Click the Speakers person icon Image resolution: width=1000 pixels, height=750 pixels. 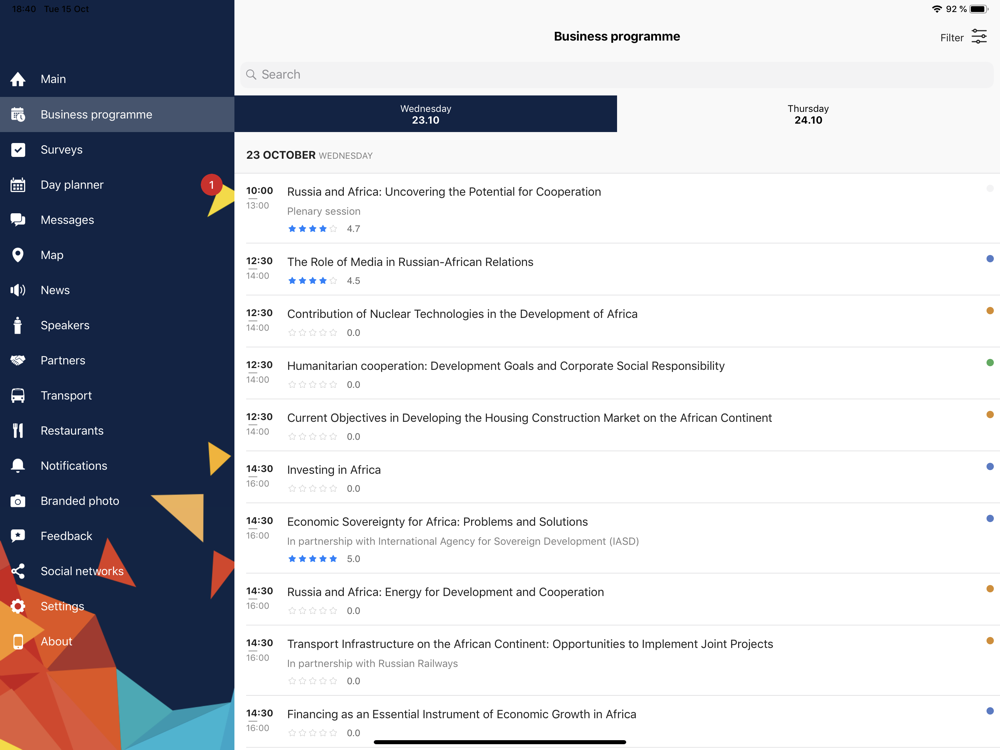(x=18, y=325)
